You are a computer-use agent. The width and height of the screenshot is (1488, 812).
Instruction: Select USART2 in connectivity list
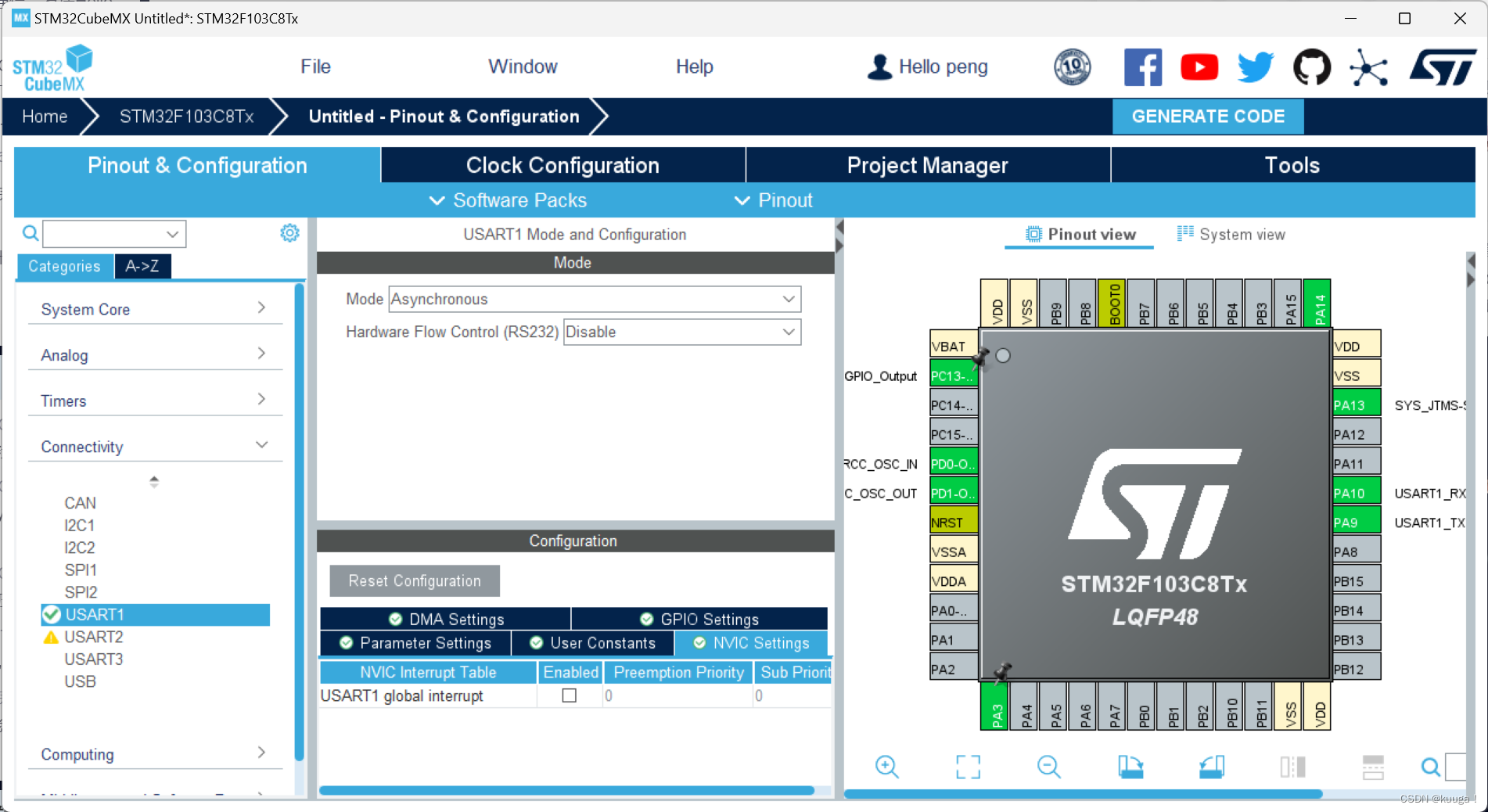coord(93,637)
